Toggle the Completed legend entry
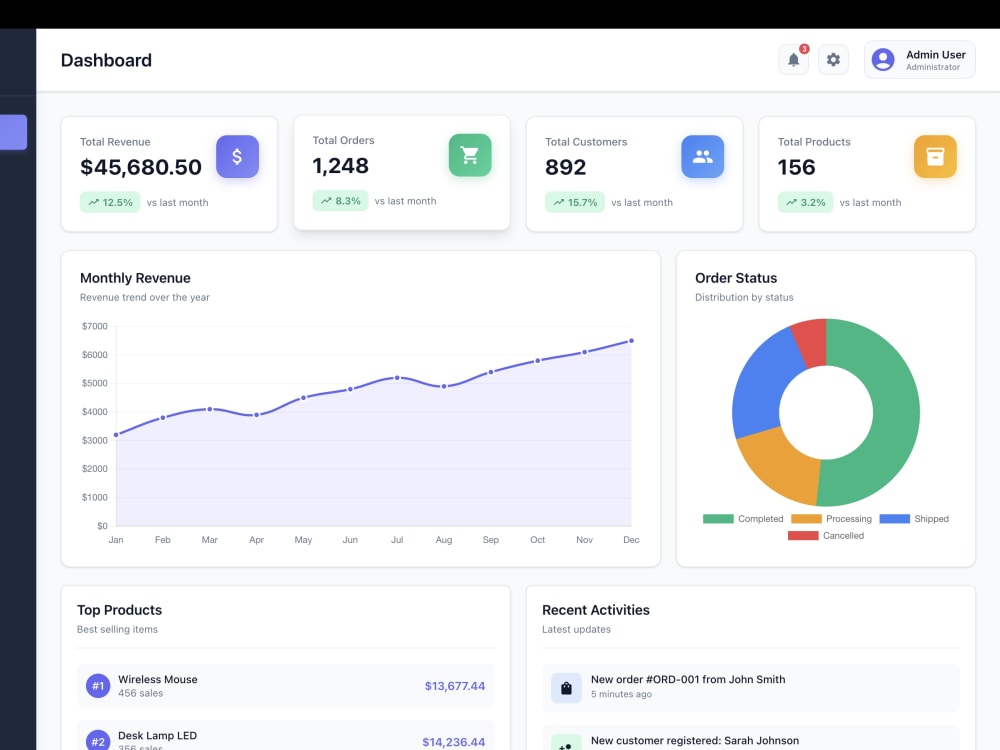Image resolution: width=1000 pixels, height=750 pixels. [x=743, y=518]
